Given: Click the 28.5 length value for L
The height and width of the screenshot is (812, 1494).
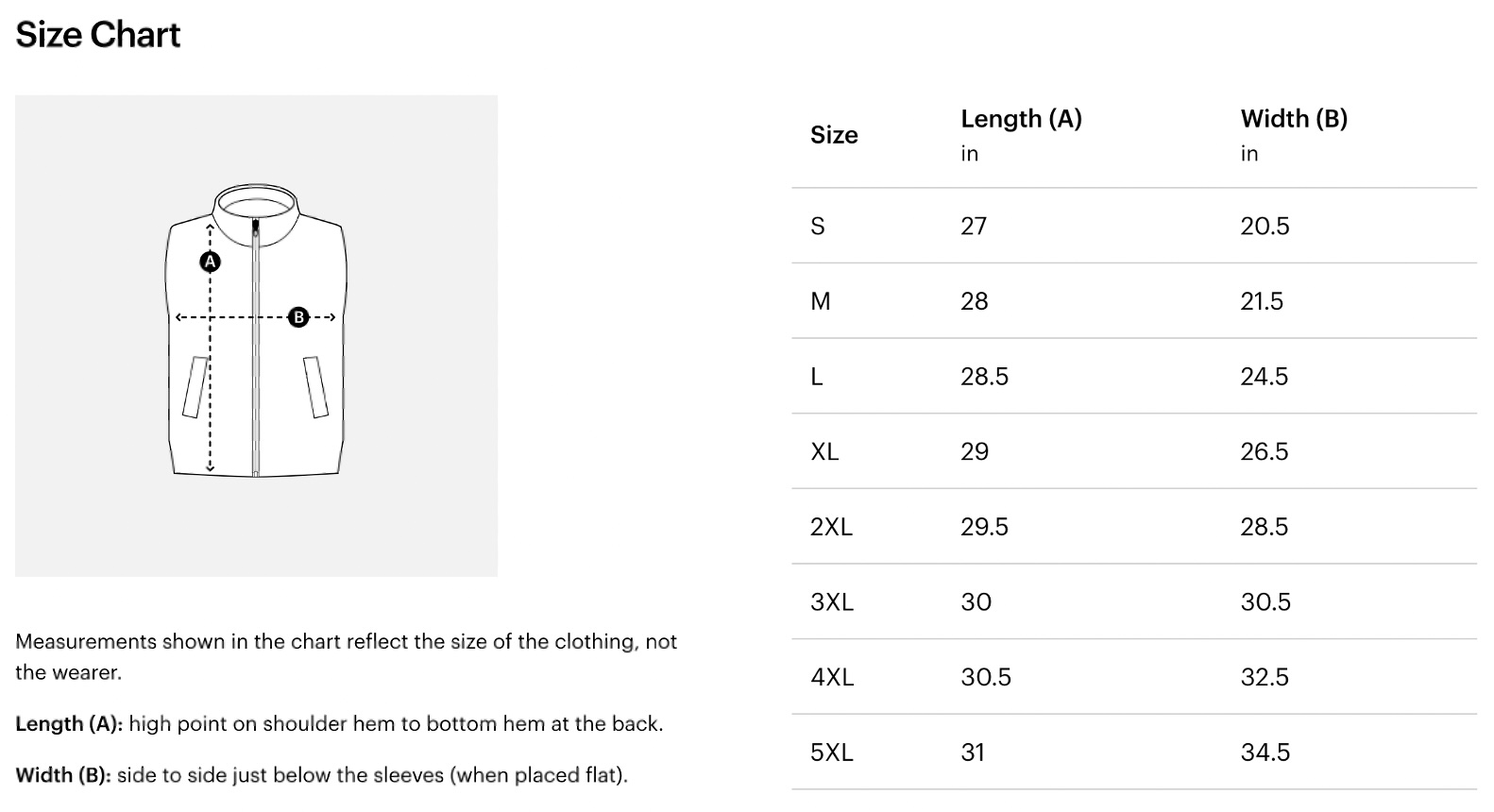Looking at the screenshot, I should pyautogui.click(x=984, y=377).
